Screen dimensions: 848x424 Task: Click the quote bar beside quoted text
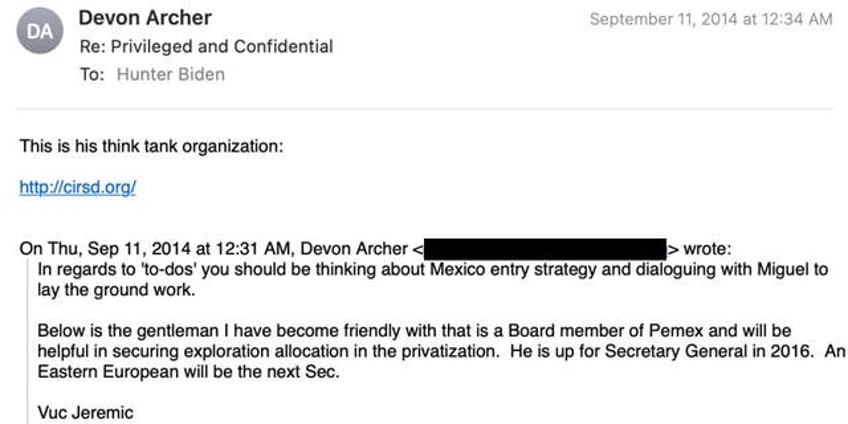point(29,342)
